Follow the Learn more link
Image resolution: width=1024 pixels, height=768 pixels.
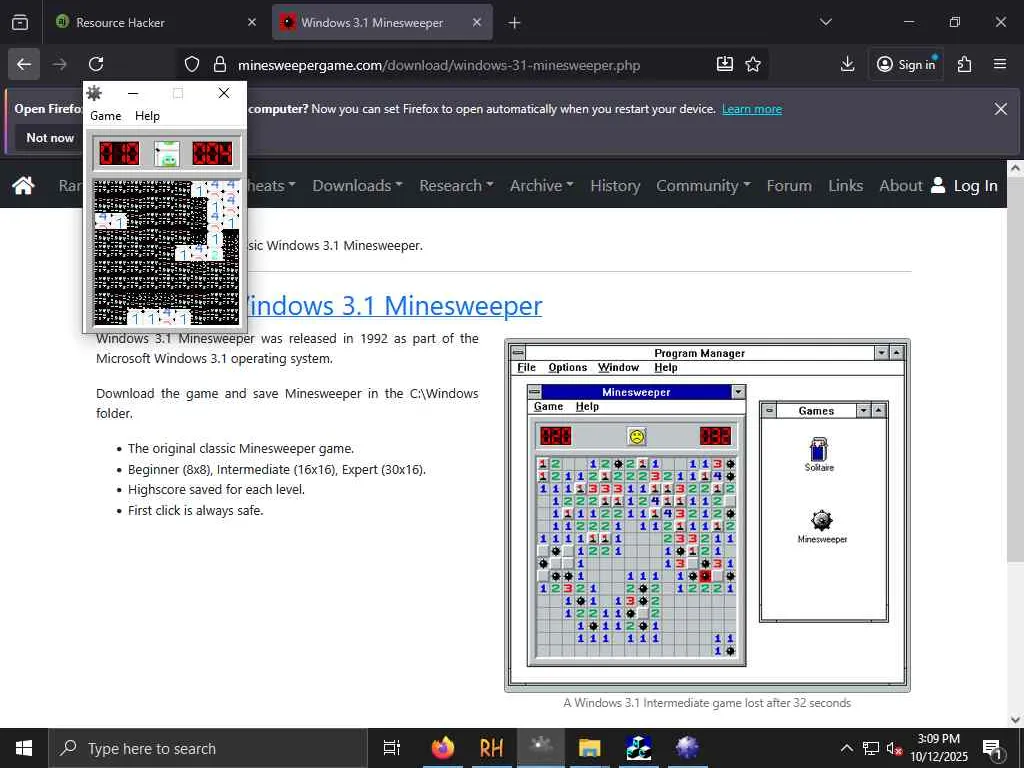(752, 109)
